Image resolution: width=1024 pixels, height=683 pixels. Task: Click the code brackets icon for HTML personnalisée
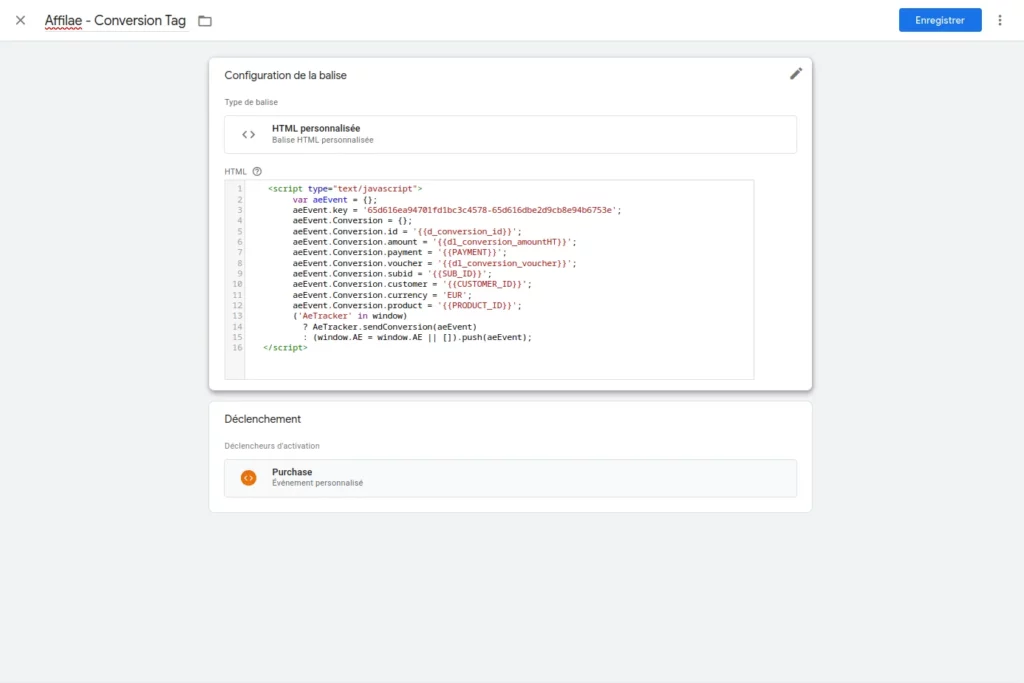click(x=248, y=134)
